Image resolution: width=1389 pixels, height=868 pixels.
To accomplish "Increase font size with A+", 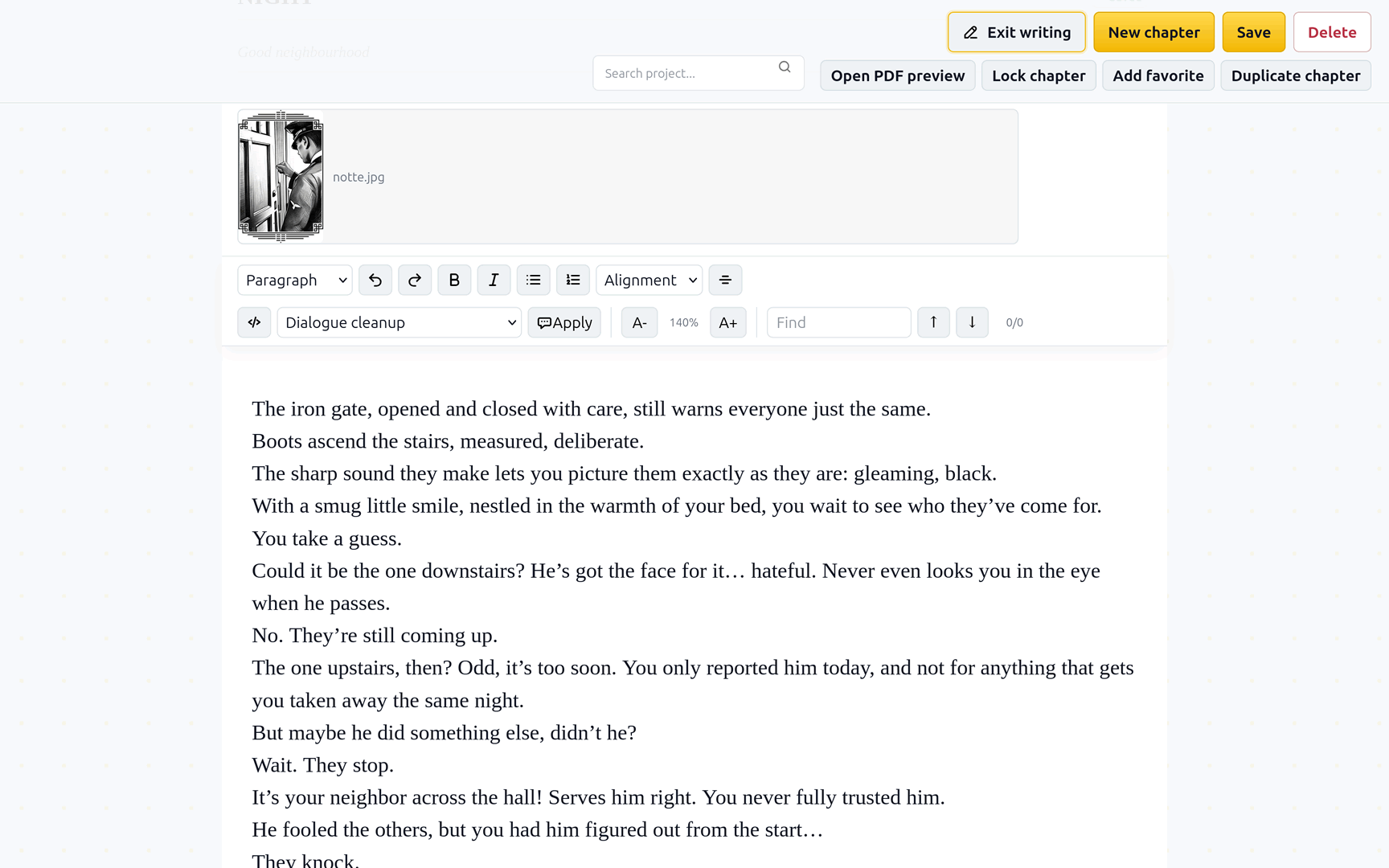I will tap(728, 322).
